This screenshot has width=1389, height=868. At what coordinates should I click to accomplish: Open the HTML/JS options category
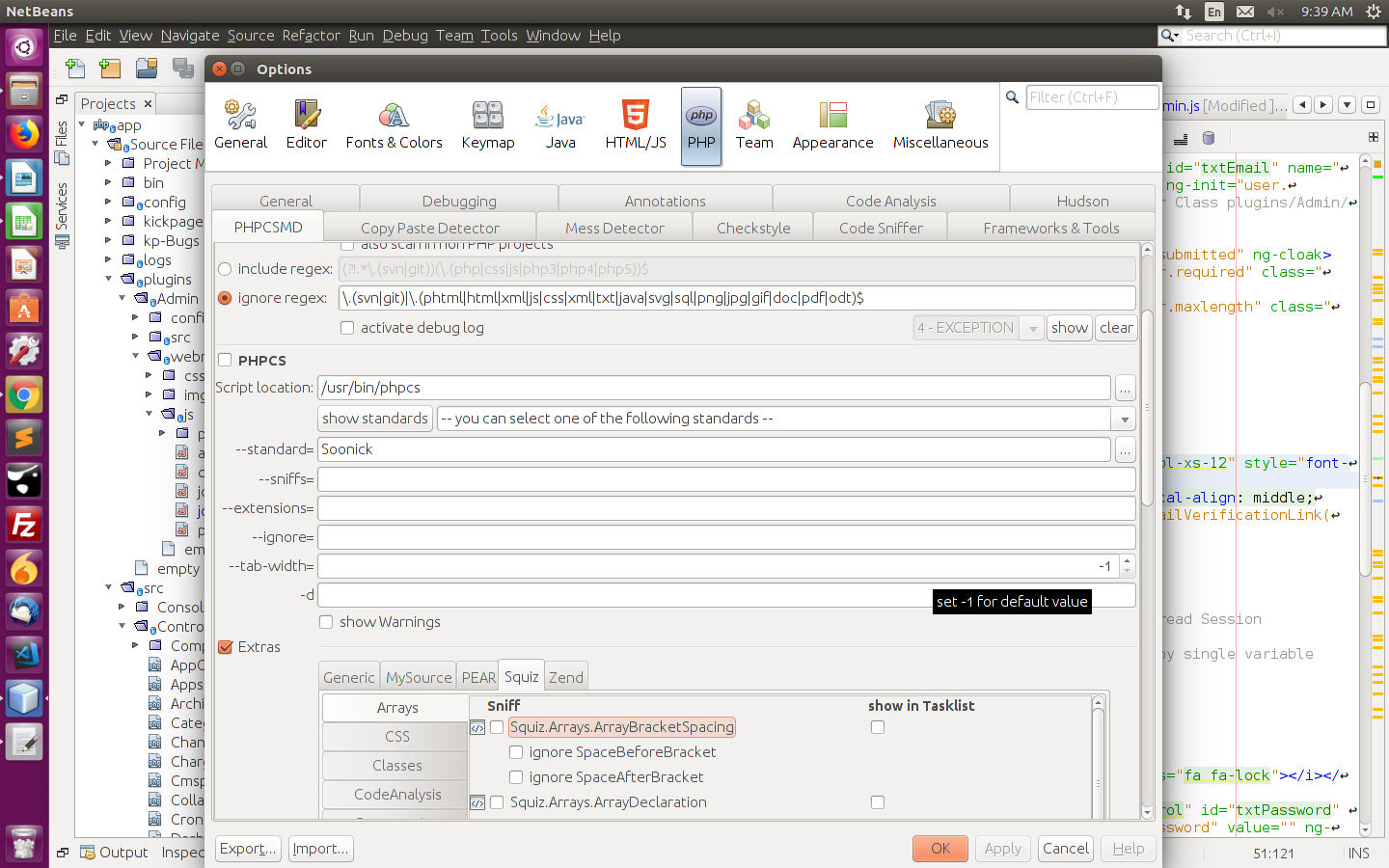point(636,126)
